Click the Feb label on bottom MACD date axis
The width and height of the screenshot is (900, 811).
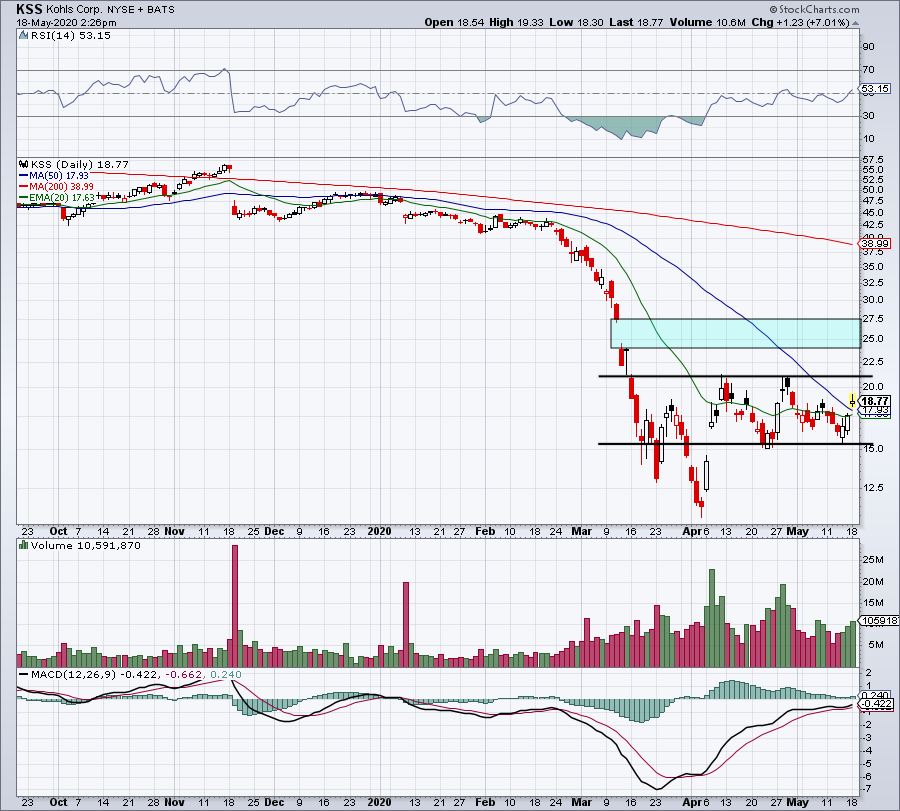(485, 802)
